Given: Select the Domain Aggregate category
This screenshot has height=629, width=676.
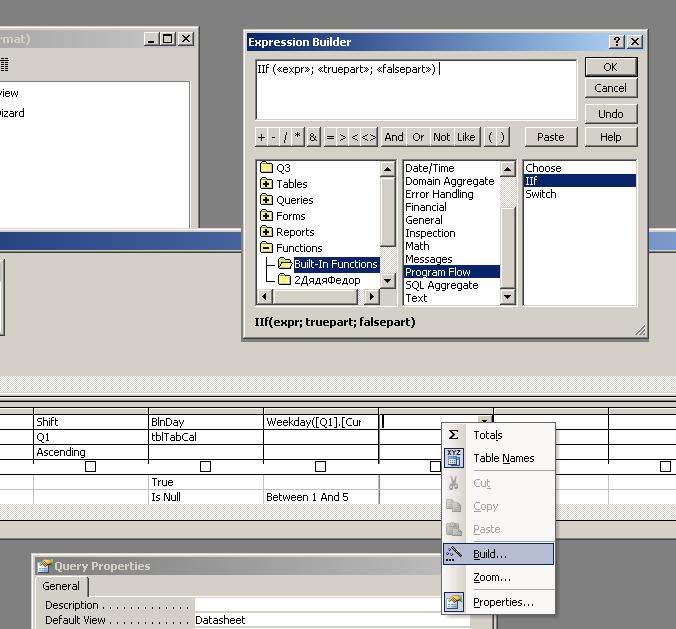Looking at the screenshot, I should click(451, 181).
